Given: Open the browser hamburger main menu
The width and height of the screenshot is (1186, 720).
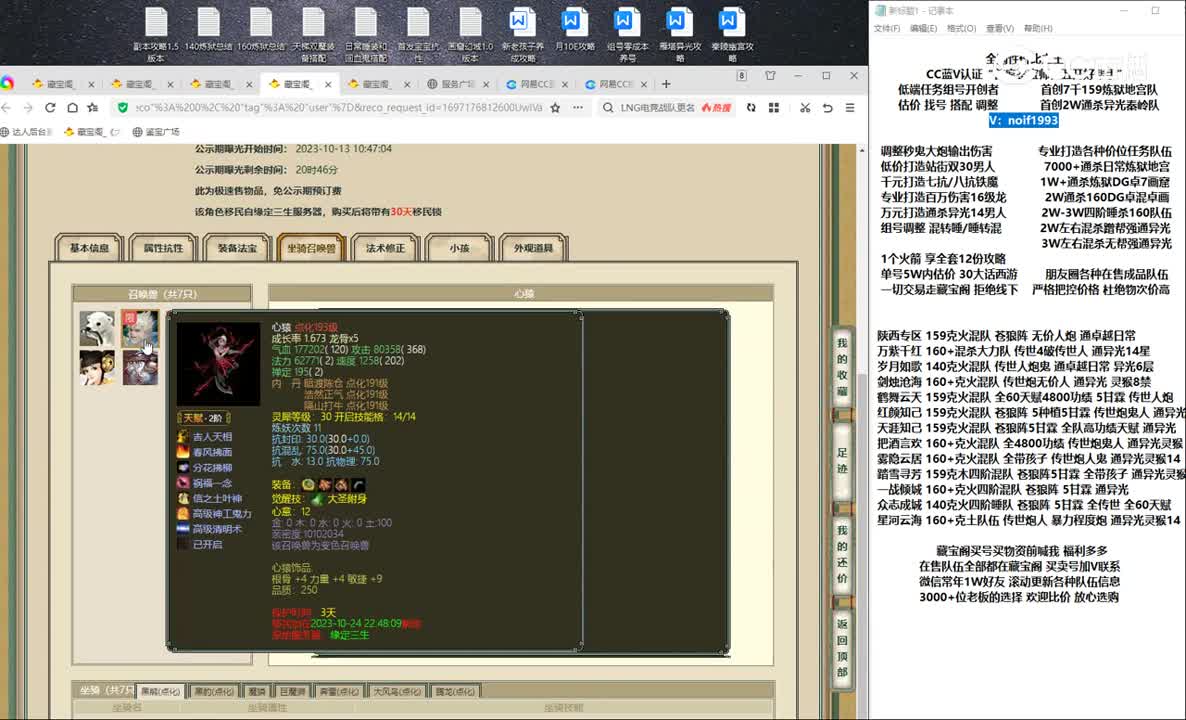Looking at the screenshot, I should click(850, 107).
